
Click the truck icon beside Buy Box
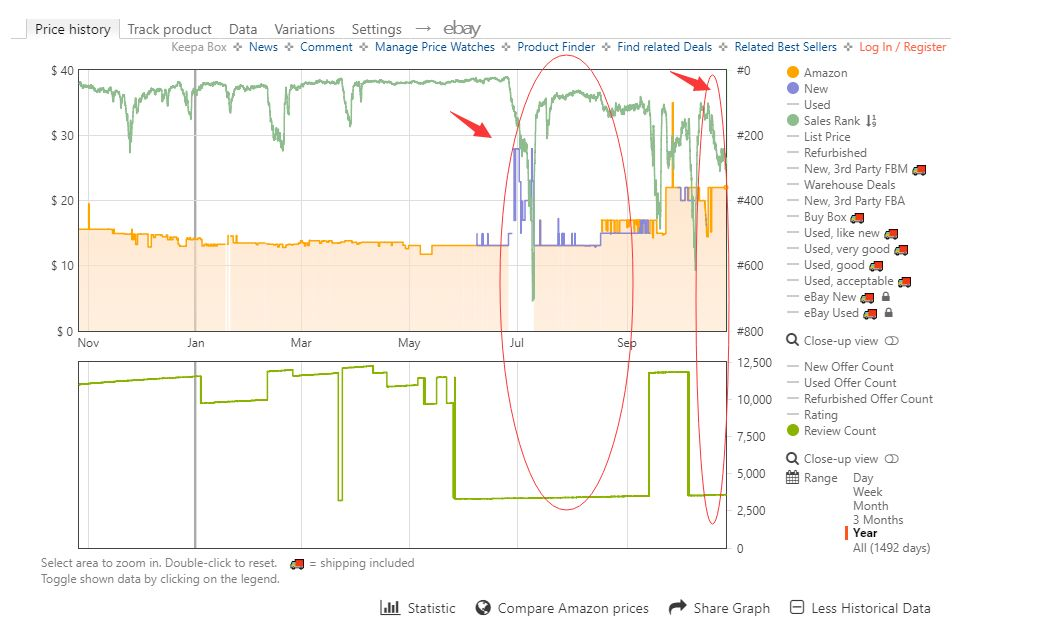point(857,217)
